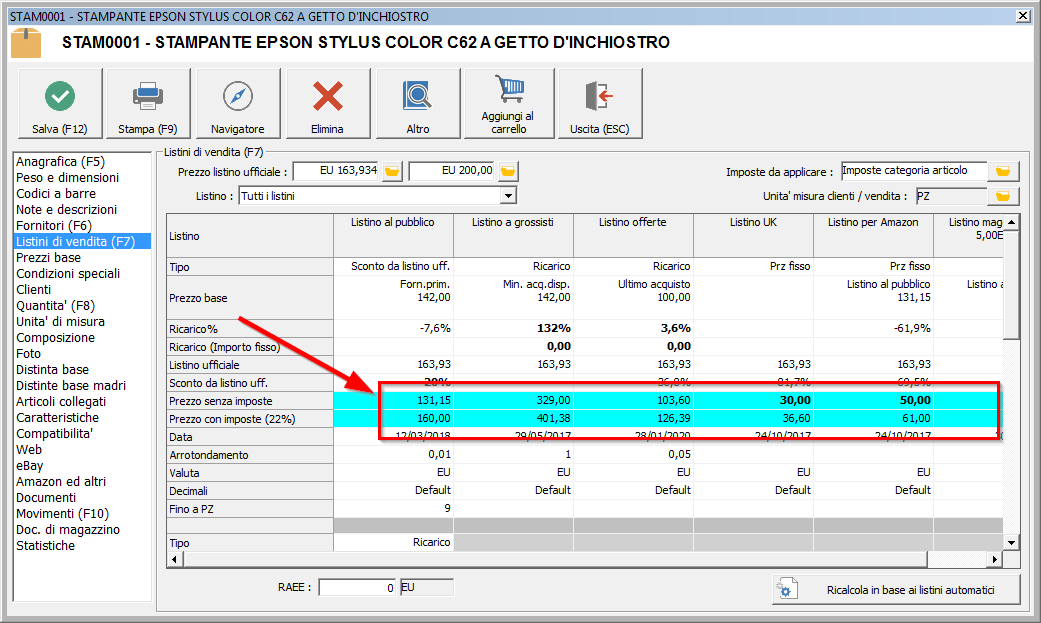Go to Note e descrizioni
Viewport: 1041px width, 623px height.
[66, 209]
